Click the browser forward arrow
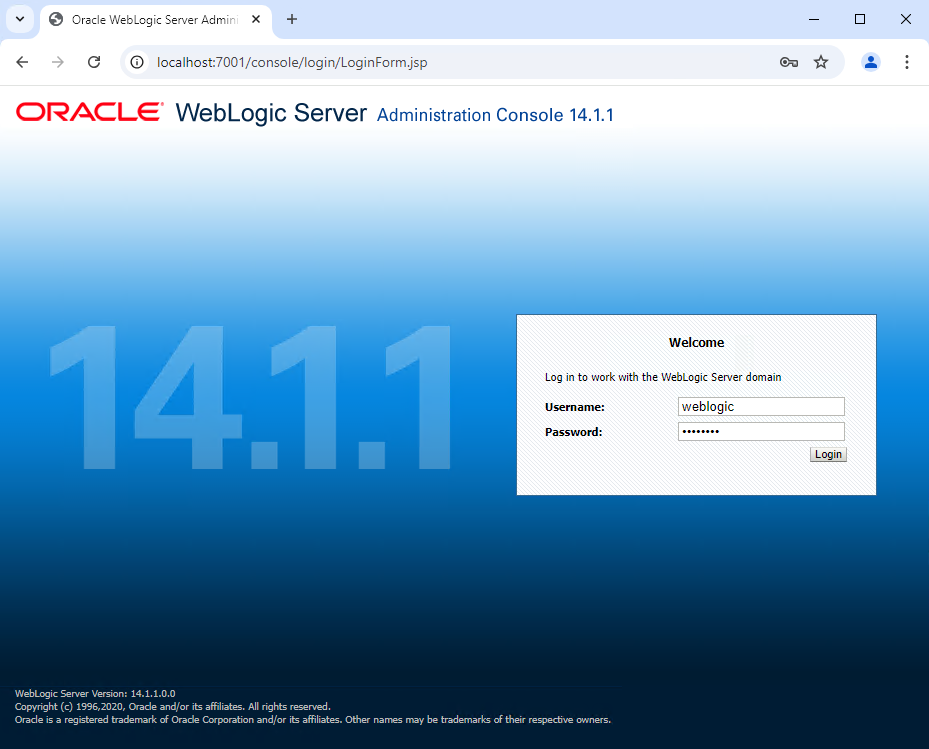The height and width of the screenshot is (749, 929). (x=57, y=62)
